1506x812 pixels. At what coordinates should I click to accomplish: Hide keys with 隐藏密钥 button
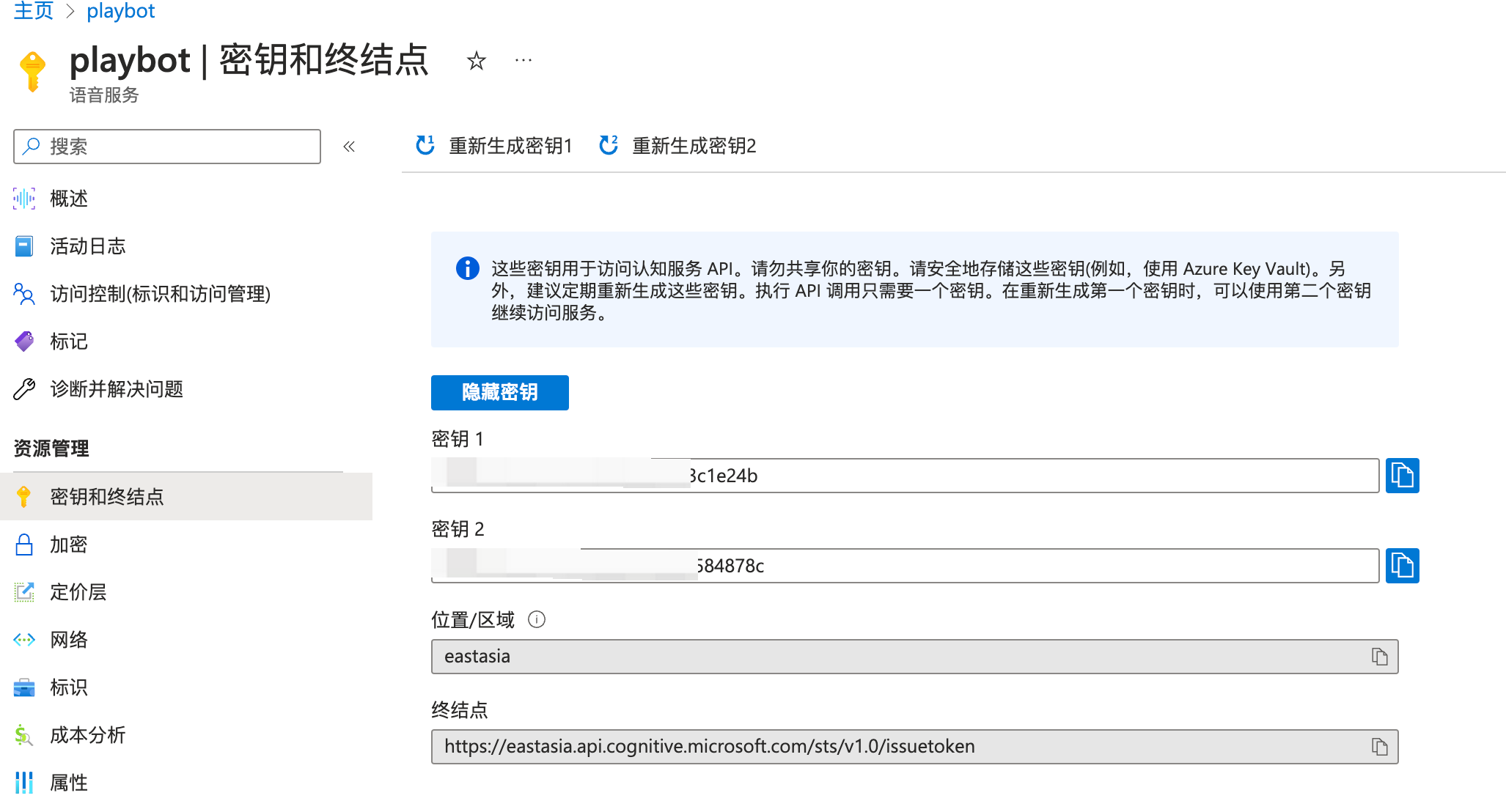tap(499, 393)
